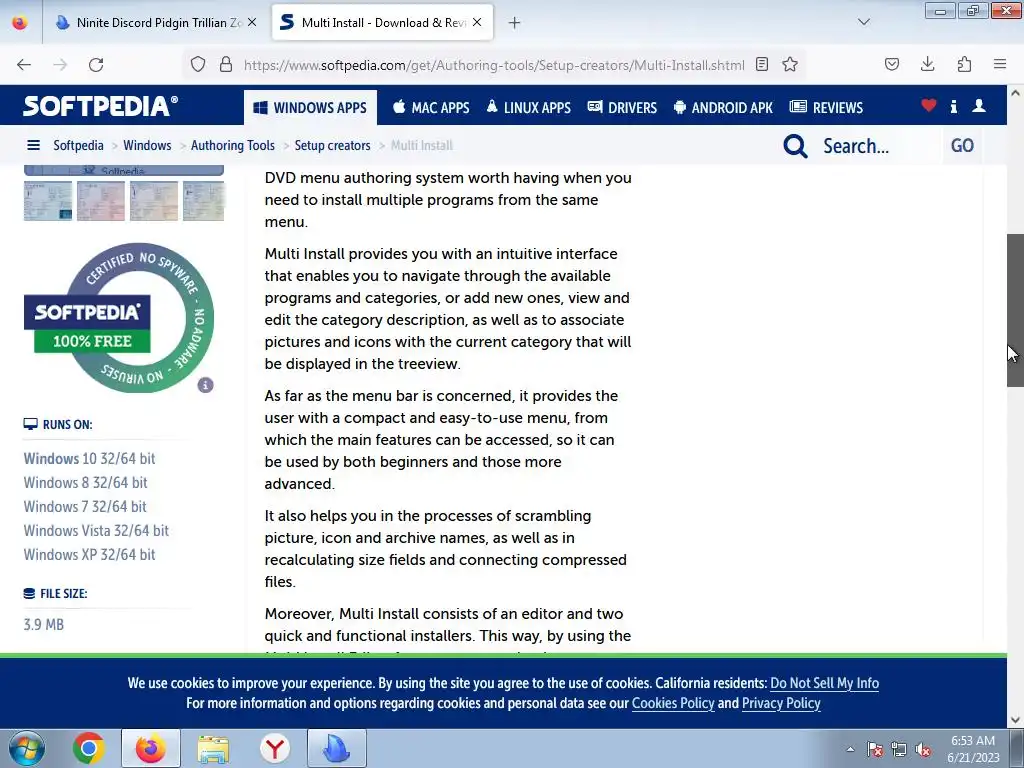Screen dimensions: 1024x768
Task: Click the Softpedia logo
Action: (101, 106)
